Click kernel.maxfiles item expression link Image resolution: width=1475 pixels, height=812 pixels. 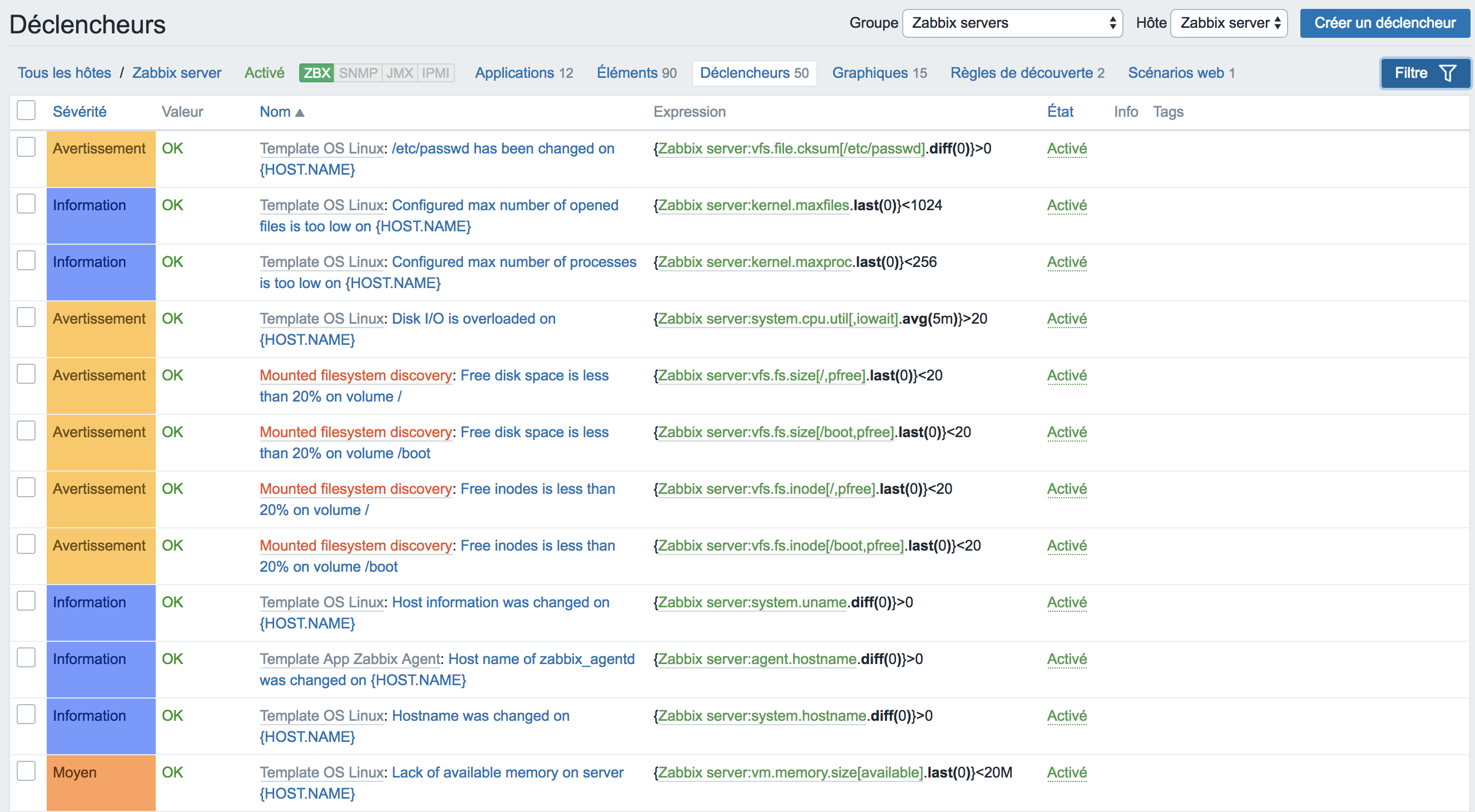pyautogui.click(x=754, y=205)
